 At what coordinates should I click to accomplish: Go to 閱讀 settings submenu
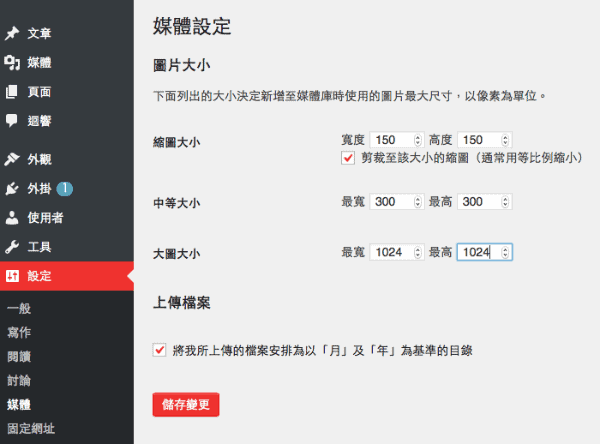click(x=19, y=356)
